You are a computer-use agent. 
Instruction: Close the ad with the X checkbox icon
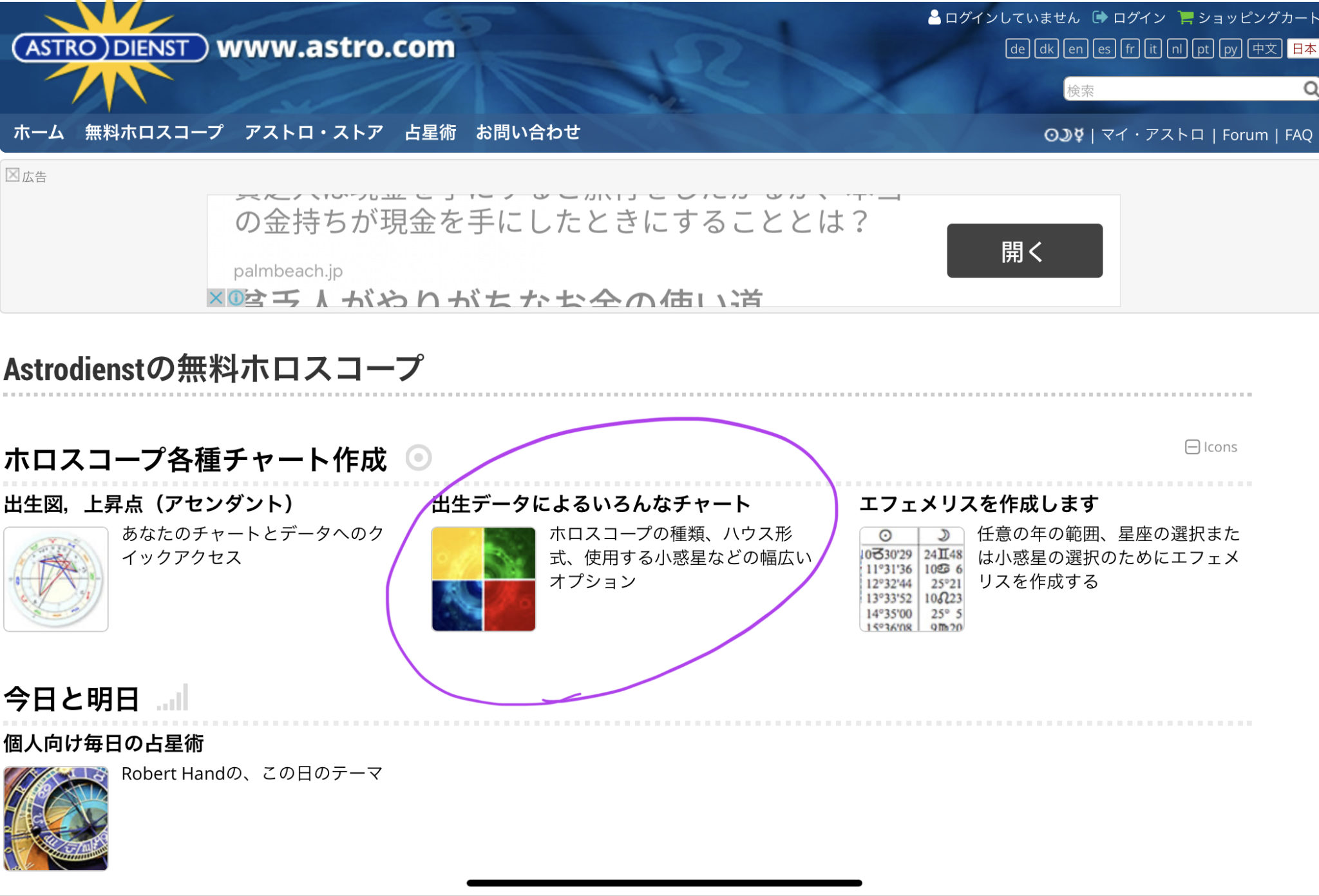(12, 175)
